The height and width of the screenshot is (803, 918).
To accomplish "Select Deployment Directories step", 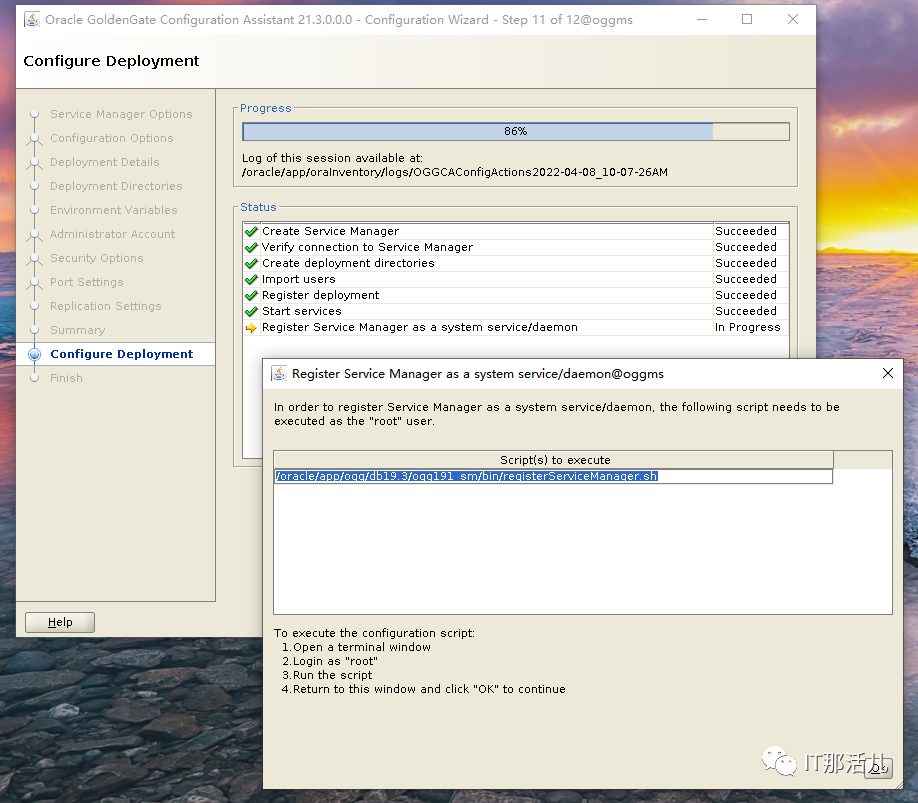I will click(116, 186).
